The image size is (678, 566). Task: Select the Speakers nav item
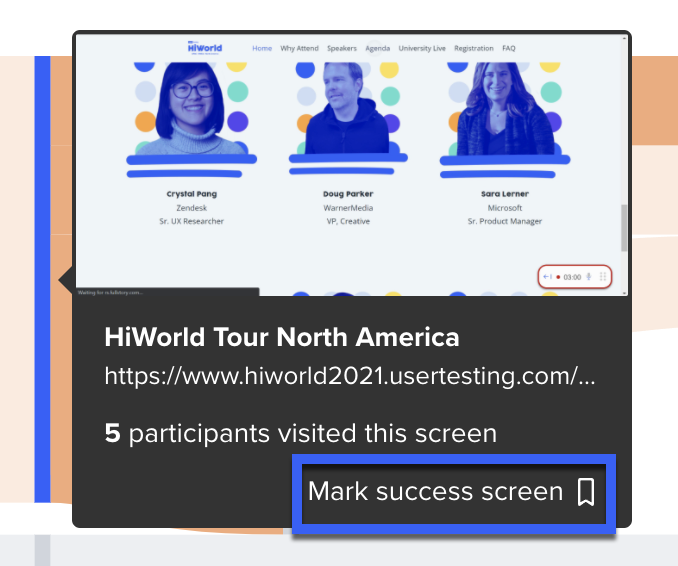[x=342, y=48]
